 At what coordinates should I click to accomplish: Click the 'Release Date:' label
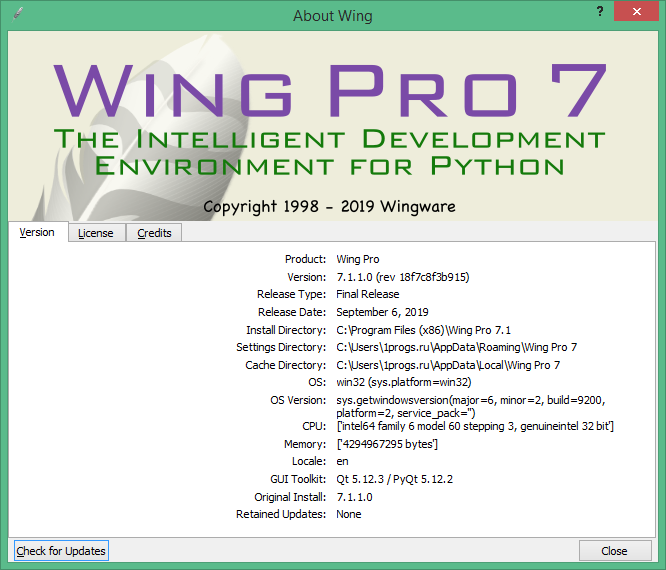pos(292,312)
